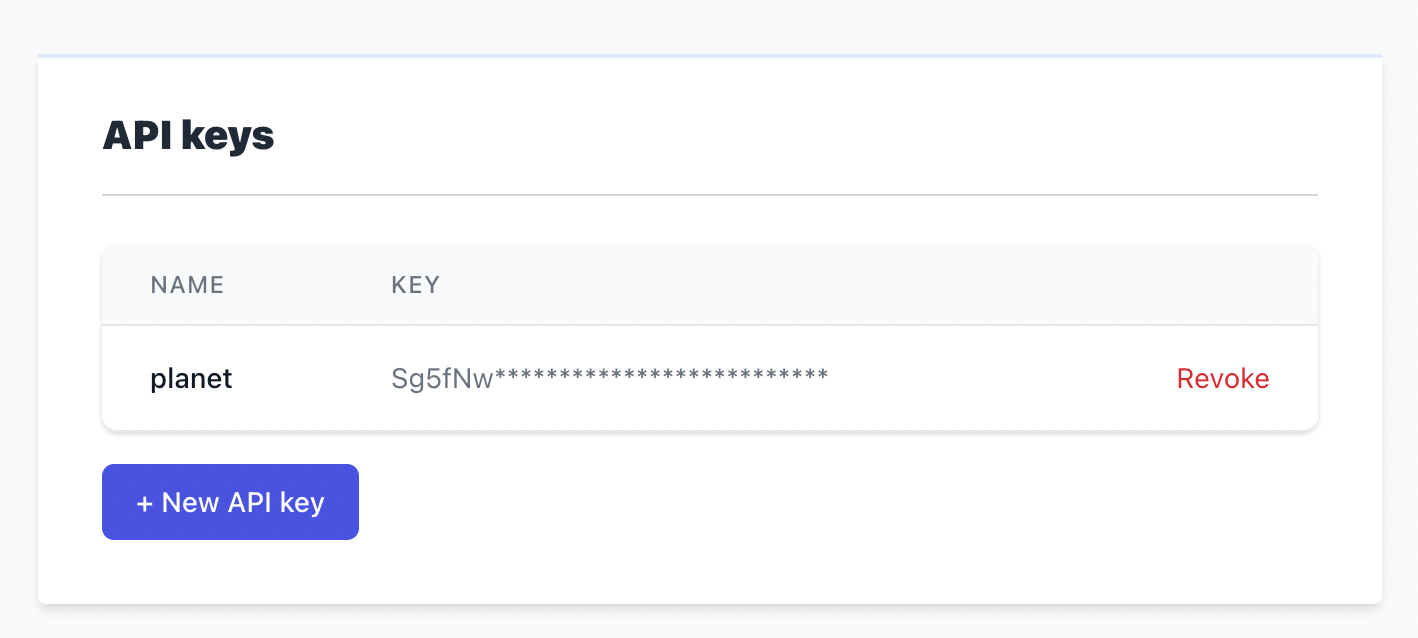1418x638 pixels.
Task: Click the red Revoke text
Action: (x=1223, y=379)
